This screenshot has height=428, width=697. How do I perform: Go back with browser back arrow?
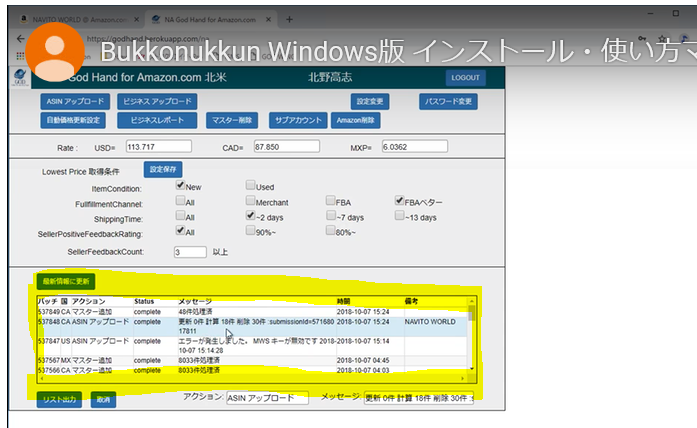click(20, 39)
